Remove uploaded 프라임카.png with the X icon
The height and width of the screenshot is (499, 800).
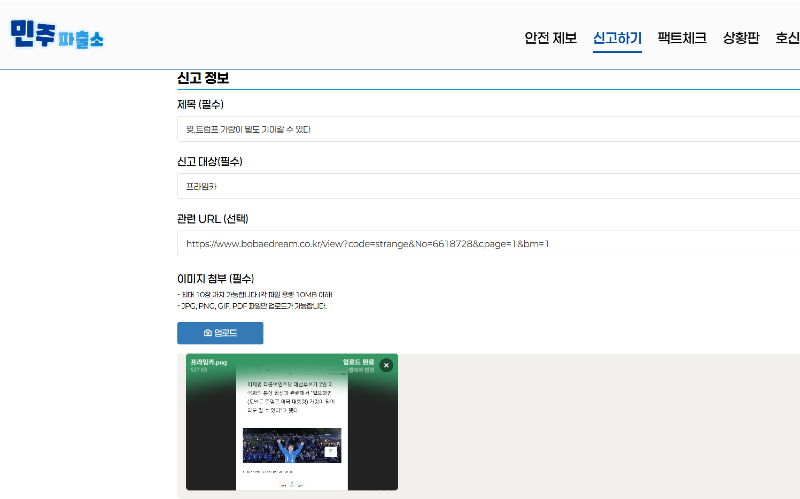tap(386, 365)
